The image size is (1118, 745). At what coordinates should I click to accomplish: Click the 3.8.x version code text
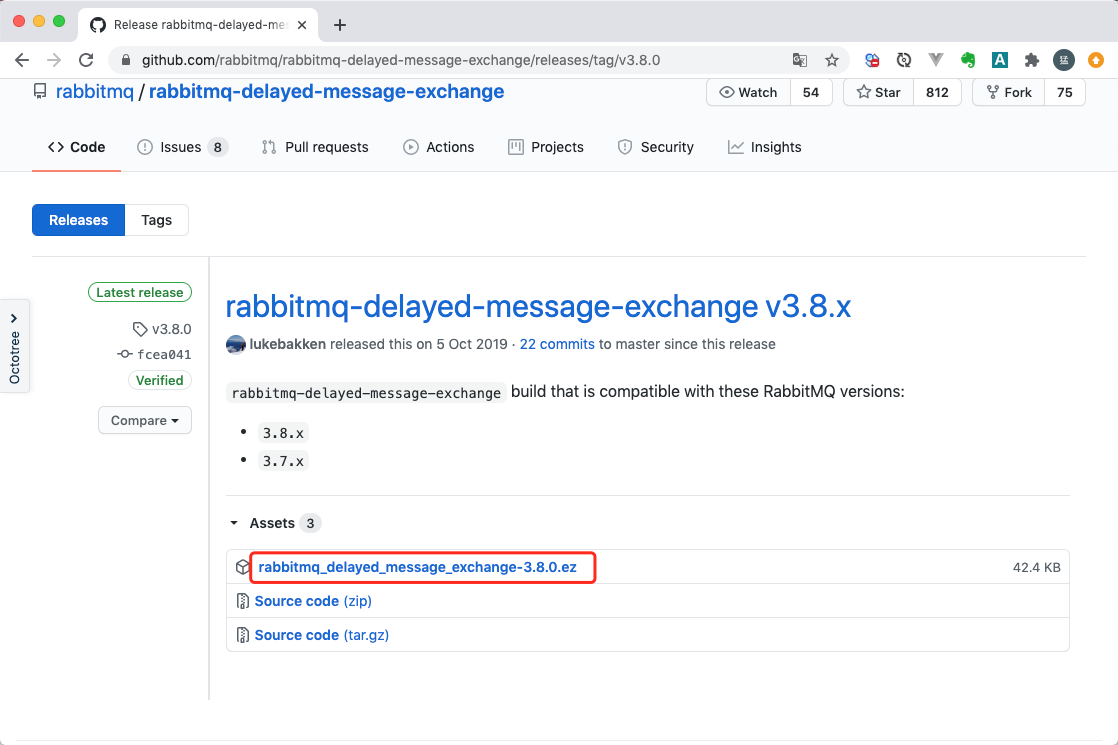point(283,433)
